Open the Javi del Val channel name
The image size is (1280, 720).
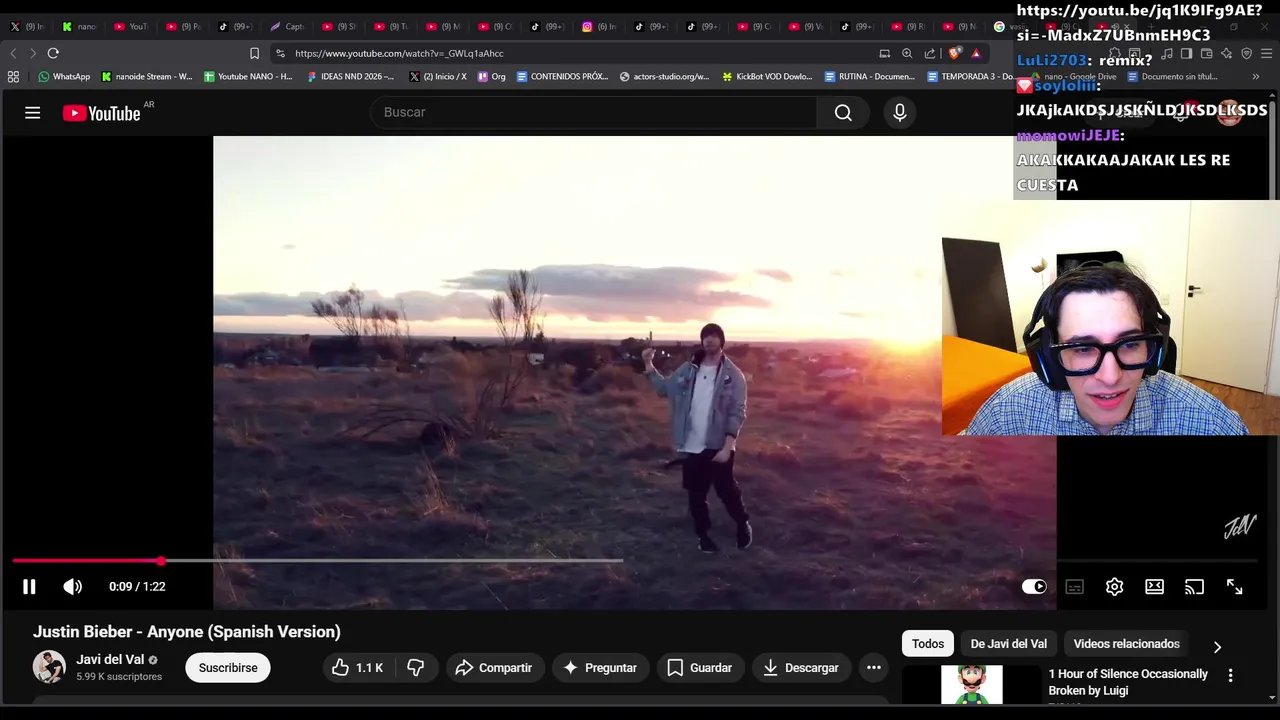(x=110, y=660)
